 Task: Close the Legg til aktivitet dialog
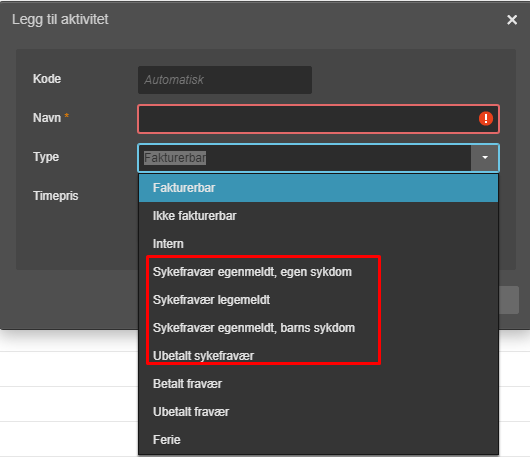click(512, 20)
